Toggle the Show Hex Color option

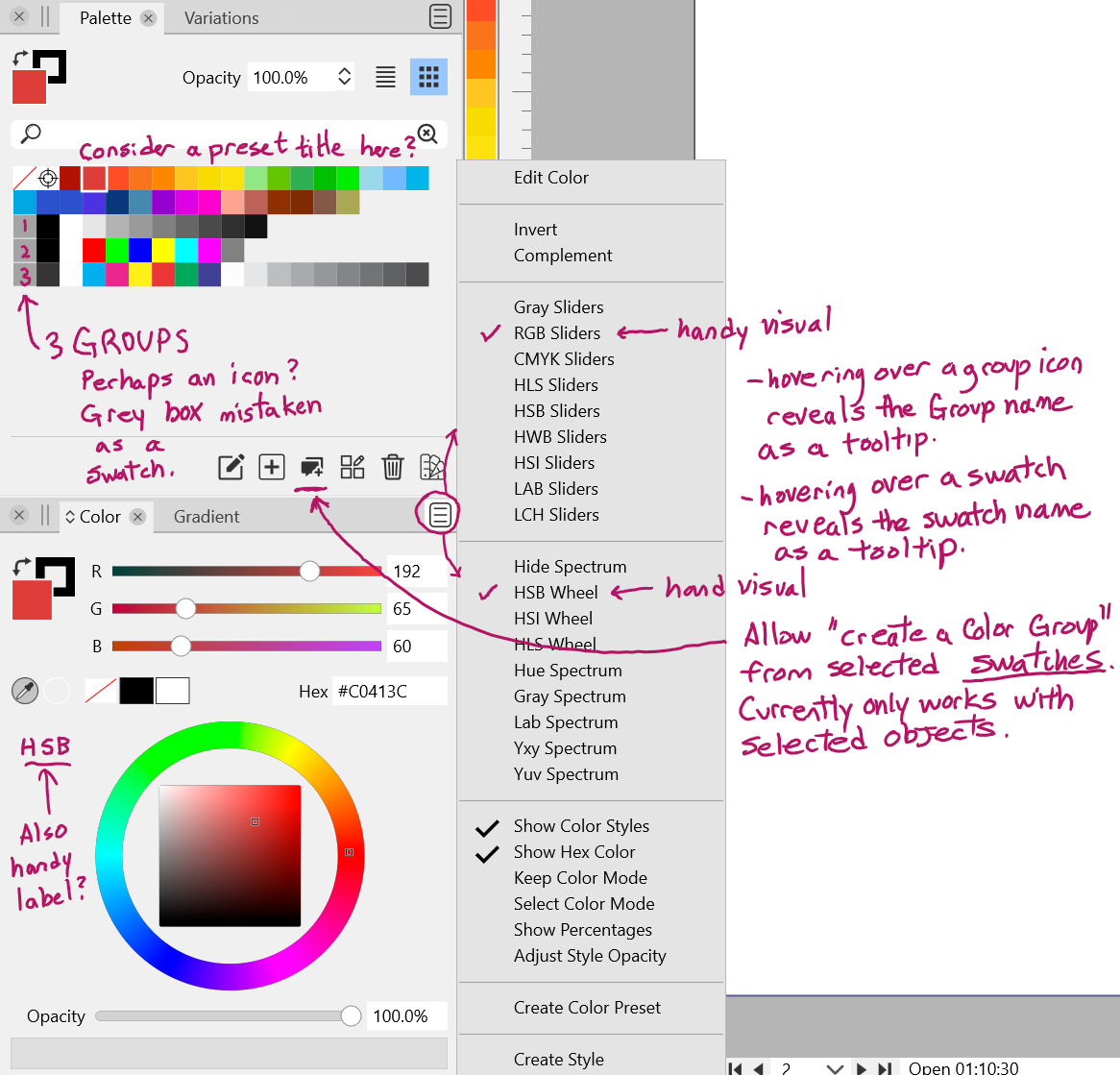(573, 852)
